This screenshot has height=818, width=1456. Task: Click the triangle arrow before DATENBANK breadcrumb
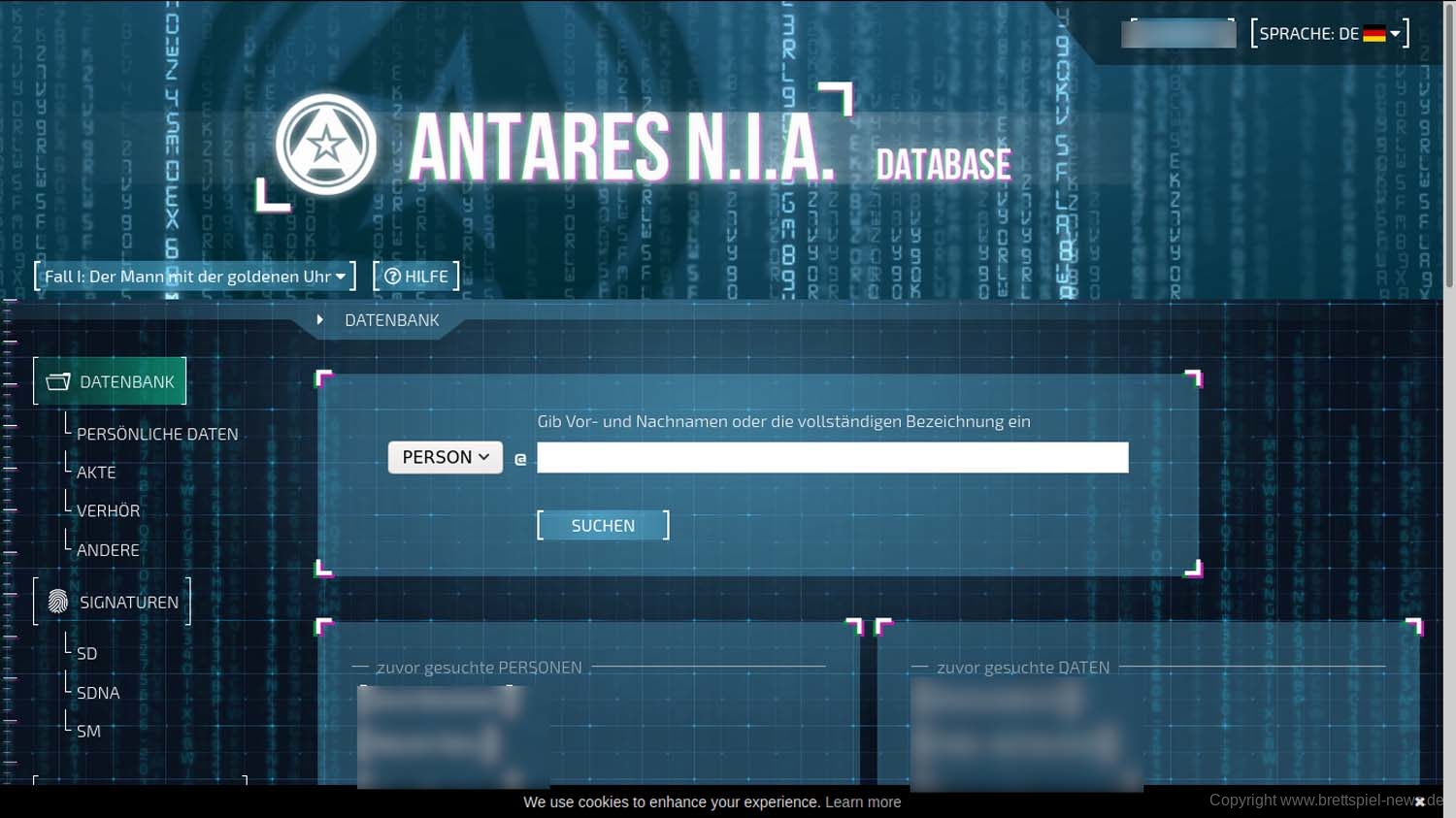click(x=319, y=320)
